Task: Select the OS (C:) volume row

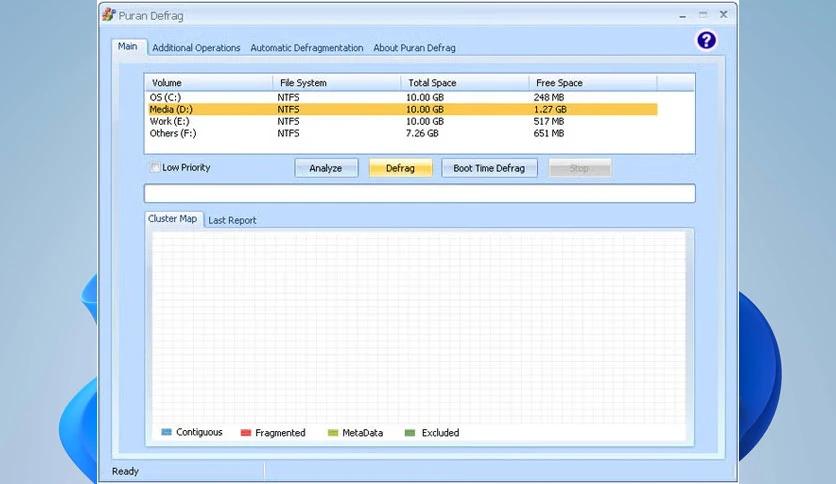Action: point(403,98)
